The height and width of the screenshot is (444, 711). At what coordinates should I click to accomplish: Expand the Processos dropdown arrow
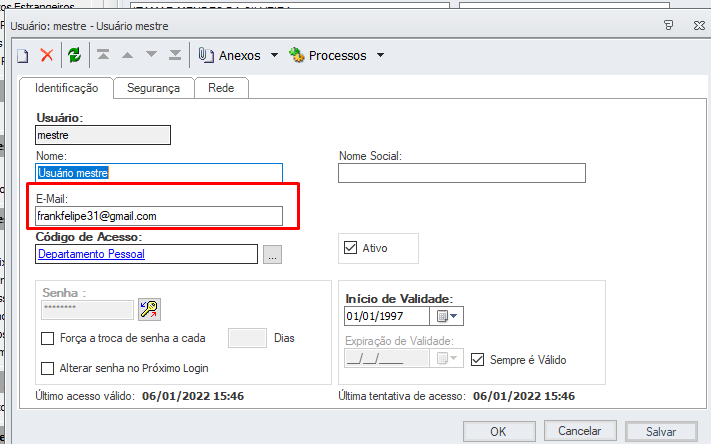tap(380, 55)
